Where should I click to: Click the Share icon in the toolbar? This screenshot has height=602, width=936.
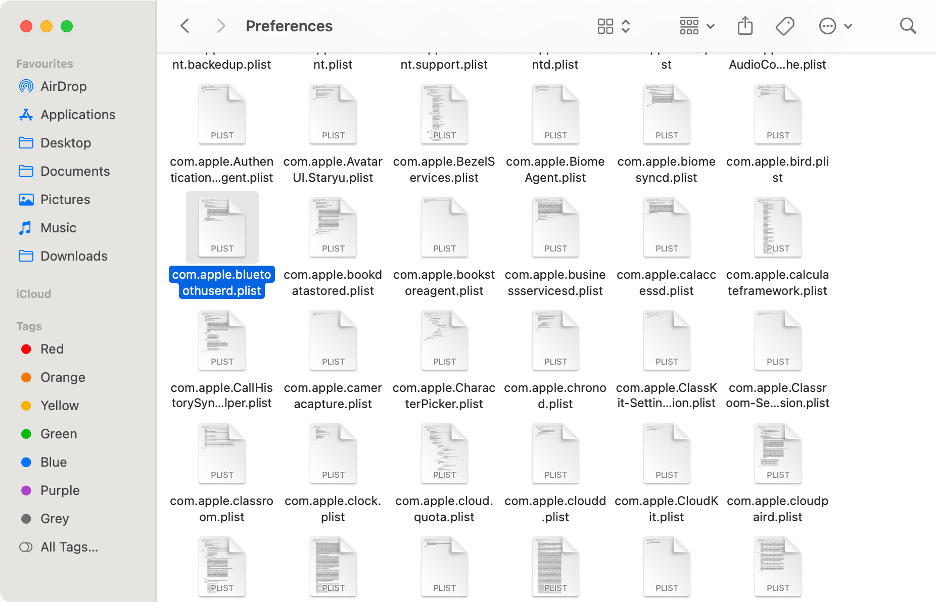745,26
